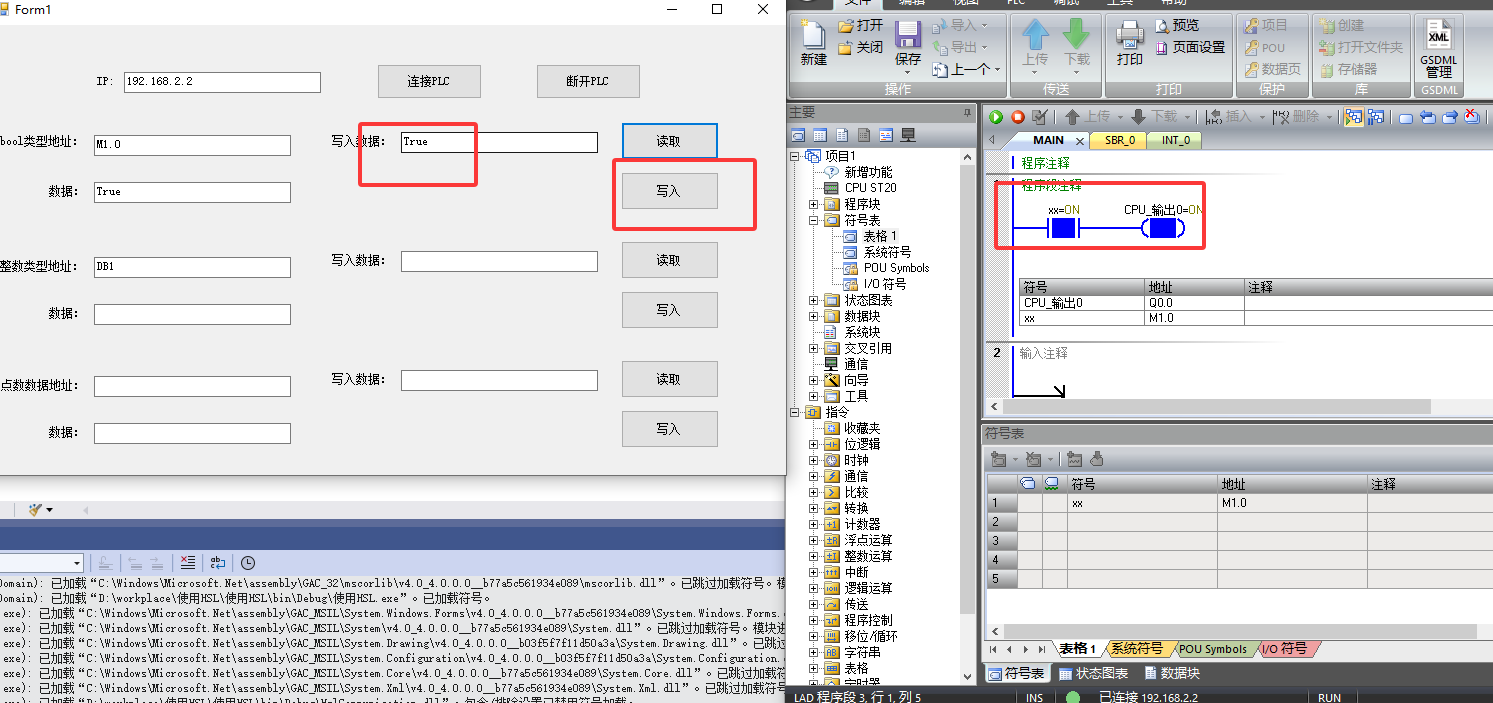Viewport: 1493px width, 703px height.
Task: Open the PLC menu
Action: tap(1015, 3)
